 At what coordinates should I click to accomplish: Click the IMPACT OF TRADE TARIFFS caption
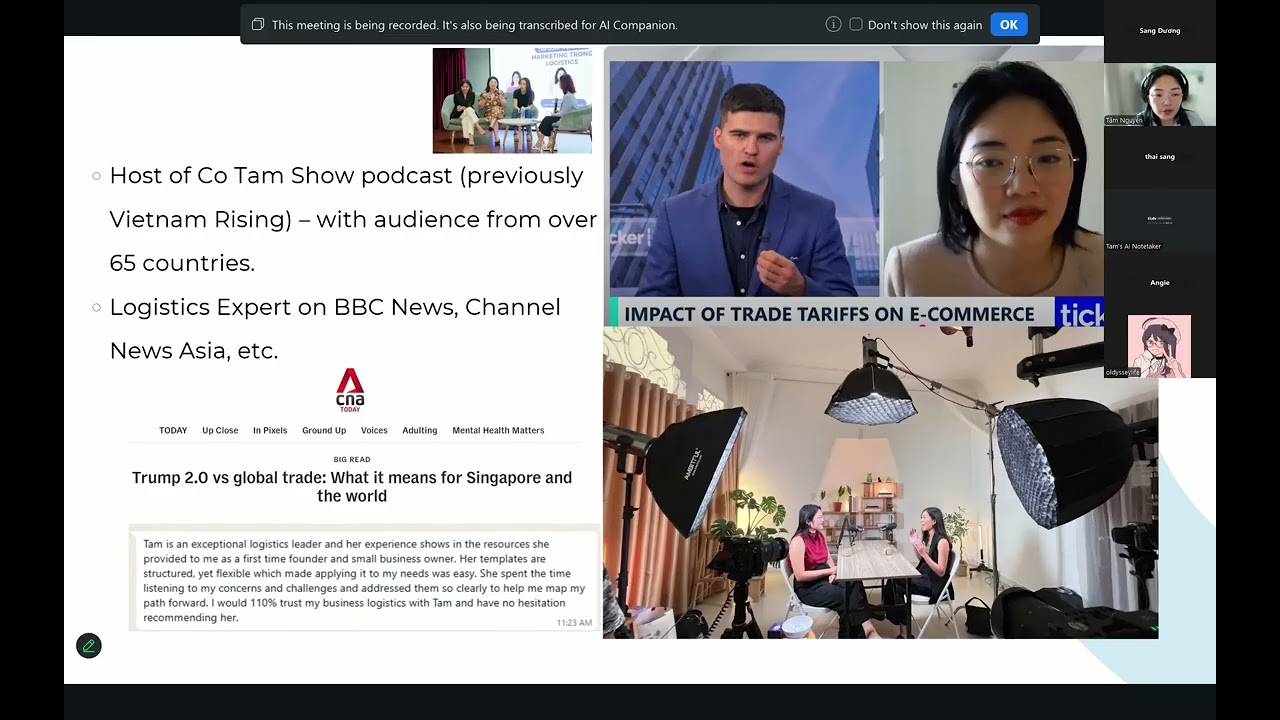[x=829, y=314]
